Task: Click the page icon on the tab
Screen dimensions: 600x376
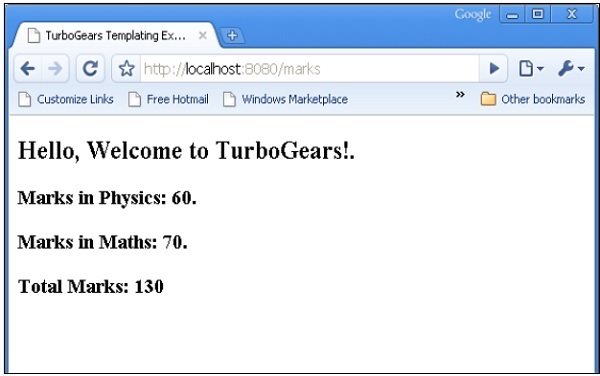Action: tap(34, 36)
